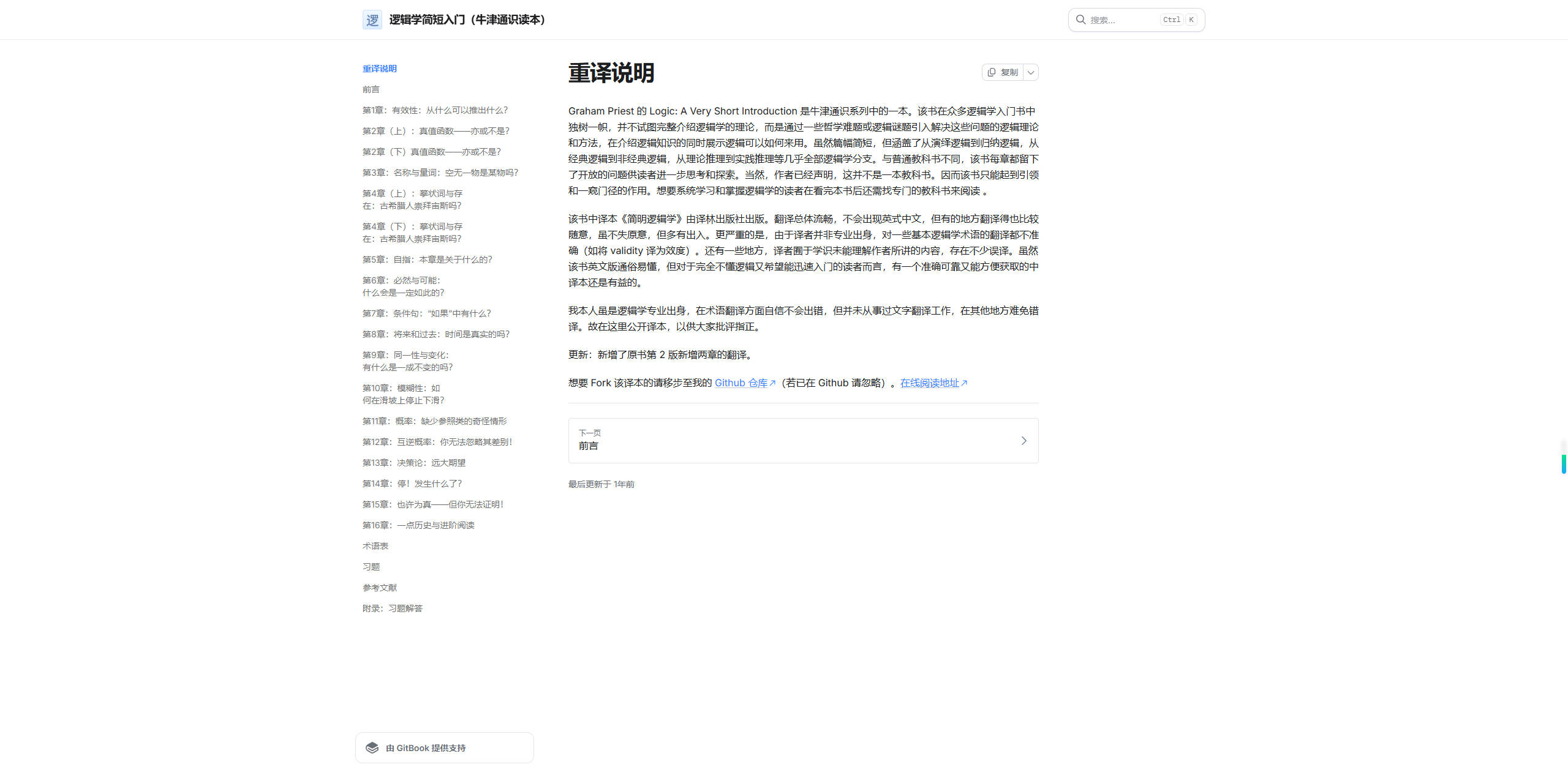Viewport: 1568px width, 778px height.
Task: Open 第2章（上）真值函数 chapter
Action: pos(435,131)
